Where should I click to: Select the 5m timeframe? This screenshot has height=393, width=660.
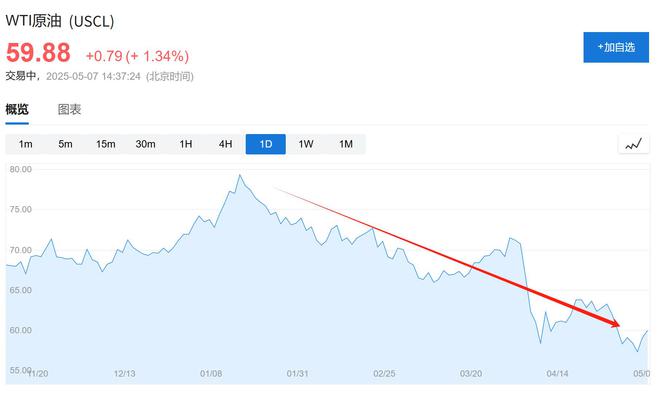[x=65, y=144]
